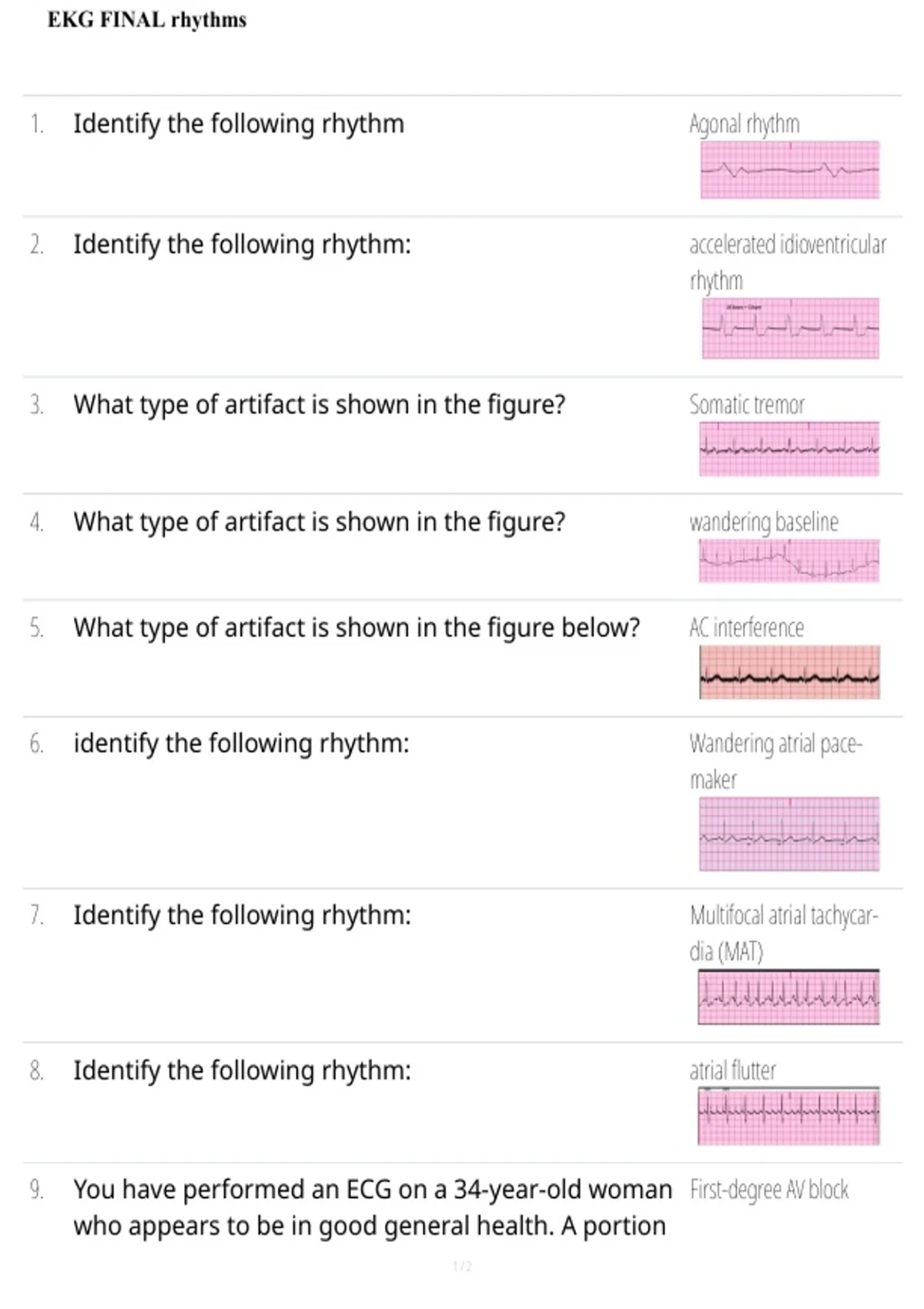Select question 1 Identify the following rhythm
Viewport: 924px width, 1309px height.
239,124
